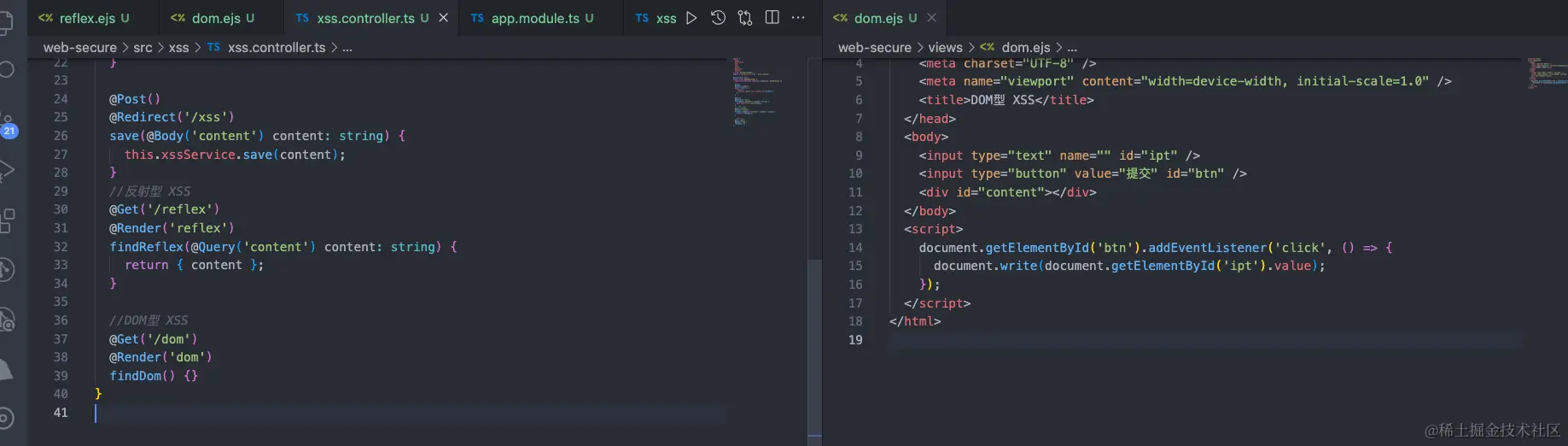Run the current file with the play icon
This screenshot has width=1568, height=446.
point(691,18)
